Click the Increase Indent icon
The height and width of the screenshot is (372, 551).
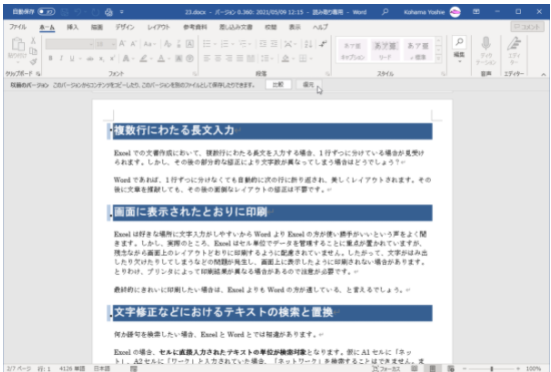click(x=274, y=44)
